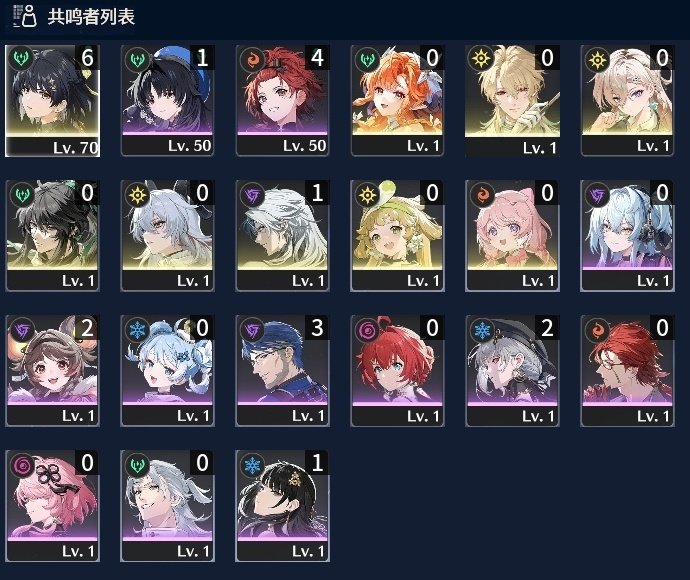Click the fire element icon on pink-haired cat-ear girl
The width and height of the screenshot is (690, 580).
pyautogui.click(x=482, y=195)
